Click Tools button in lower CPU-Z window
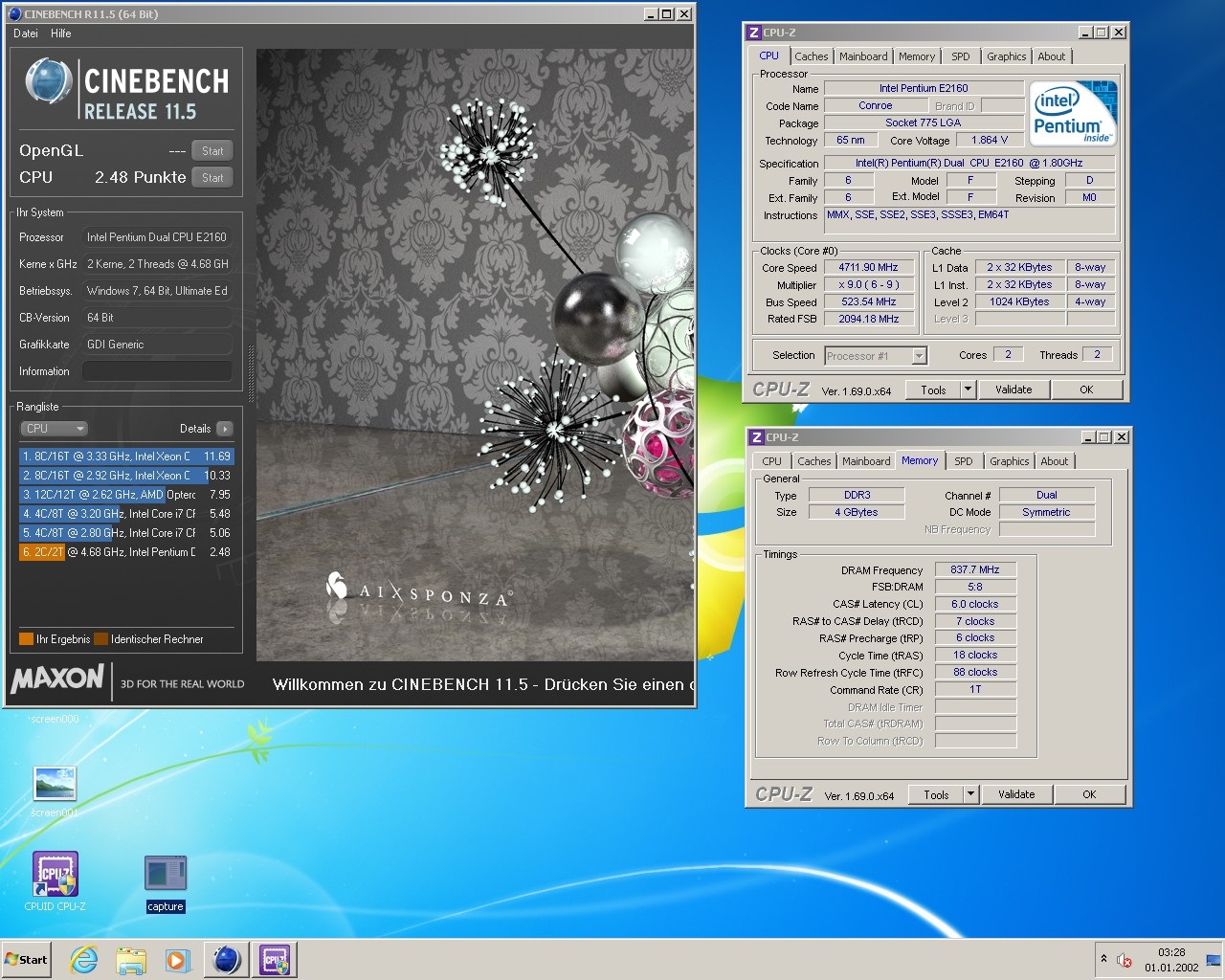This screenshot has height=980, width=1225. coord(936,795)
